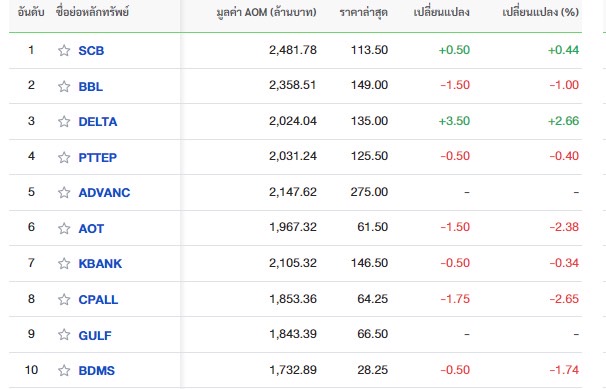Viewport: 606px width, 389px height.
Task: Open the BDMS stock link
Action: click(97, 370)
